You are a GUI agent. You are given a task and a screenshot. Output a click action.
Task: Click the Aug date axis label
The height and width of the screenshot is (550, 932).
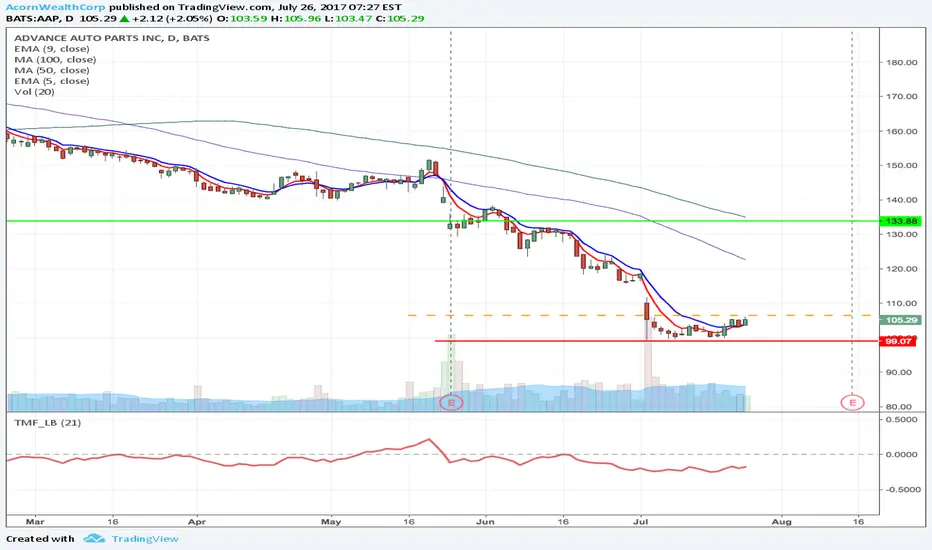pyautogui.click(x=781, y=521)
